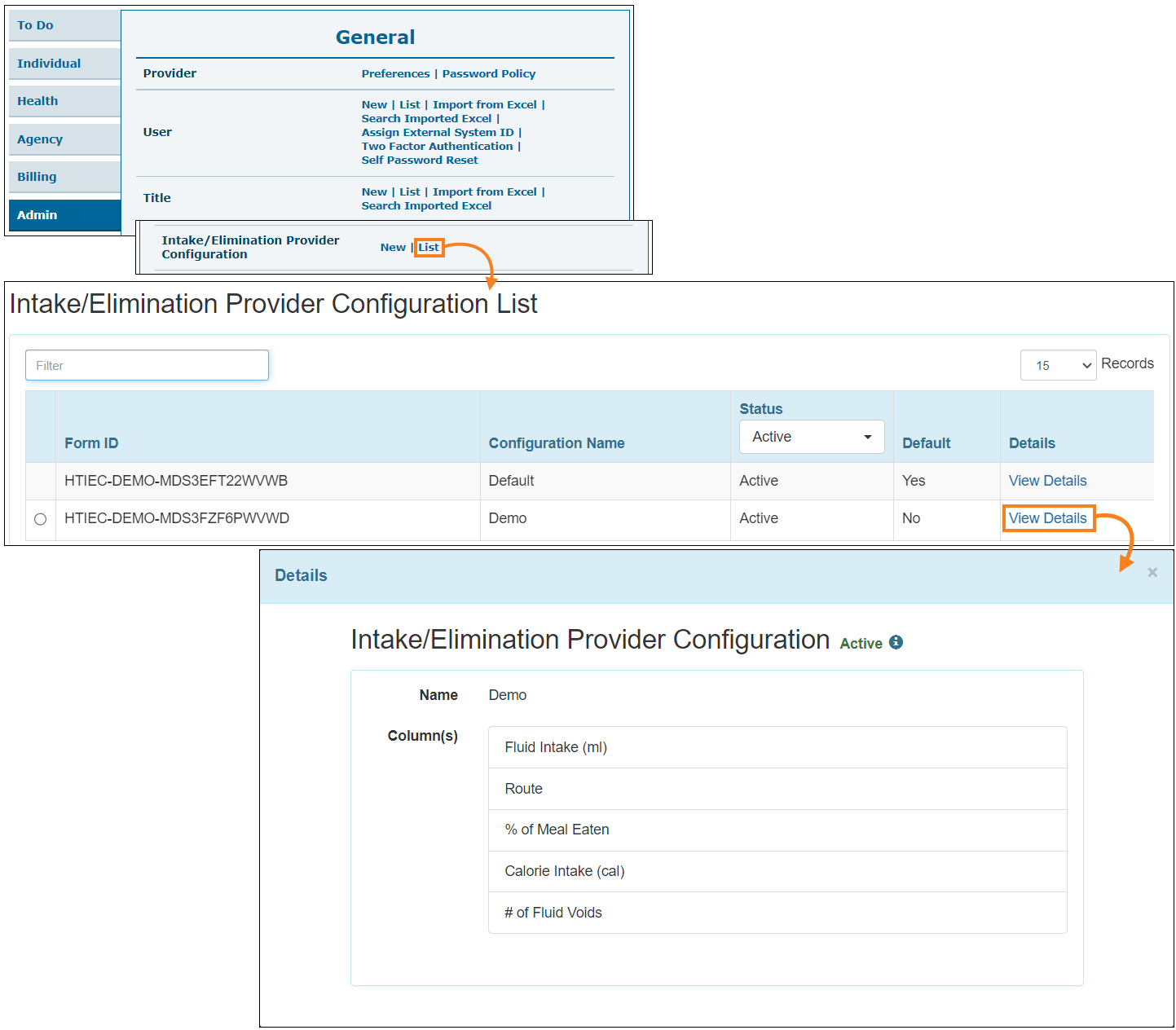Click form ID HTIEC-DEMO-MDS3EFT22WVWB
The image size is (1176, 1030).
(x=176, y=481)
